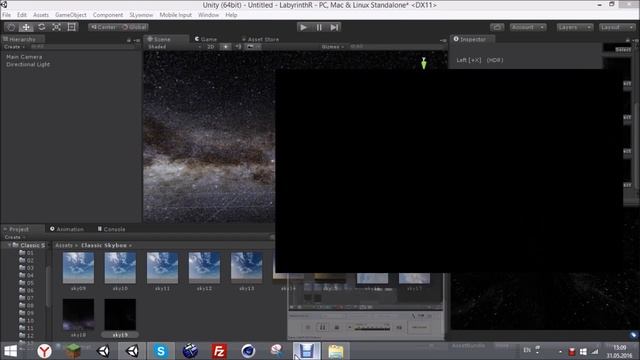Switch to the Scene tab
640x360 pixels.
coord(162,39)
